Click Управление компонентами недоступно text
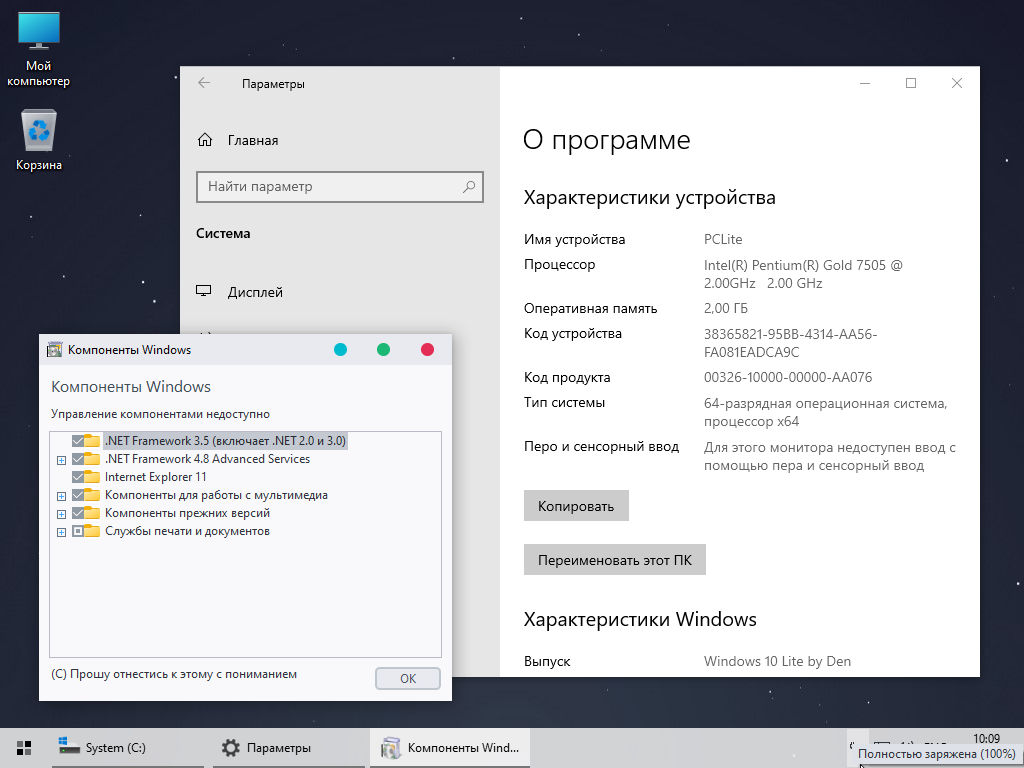Screen dimensions: 1024x768 160,414
